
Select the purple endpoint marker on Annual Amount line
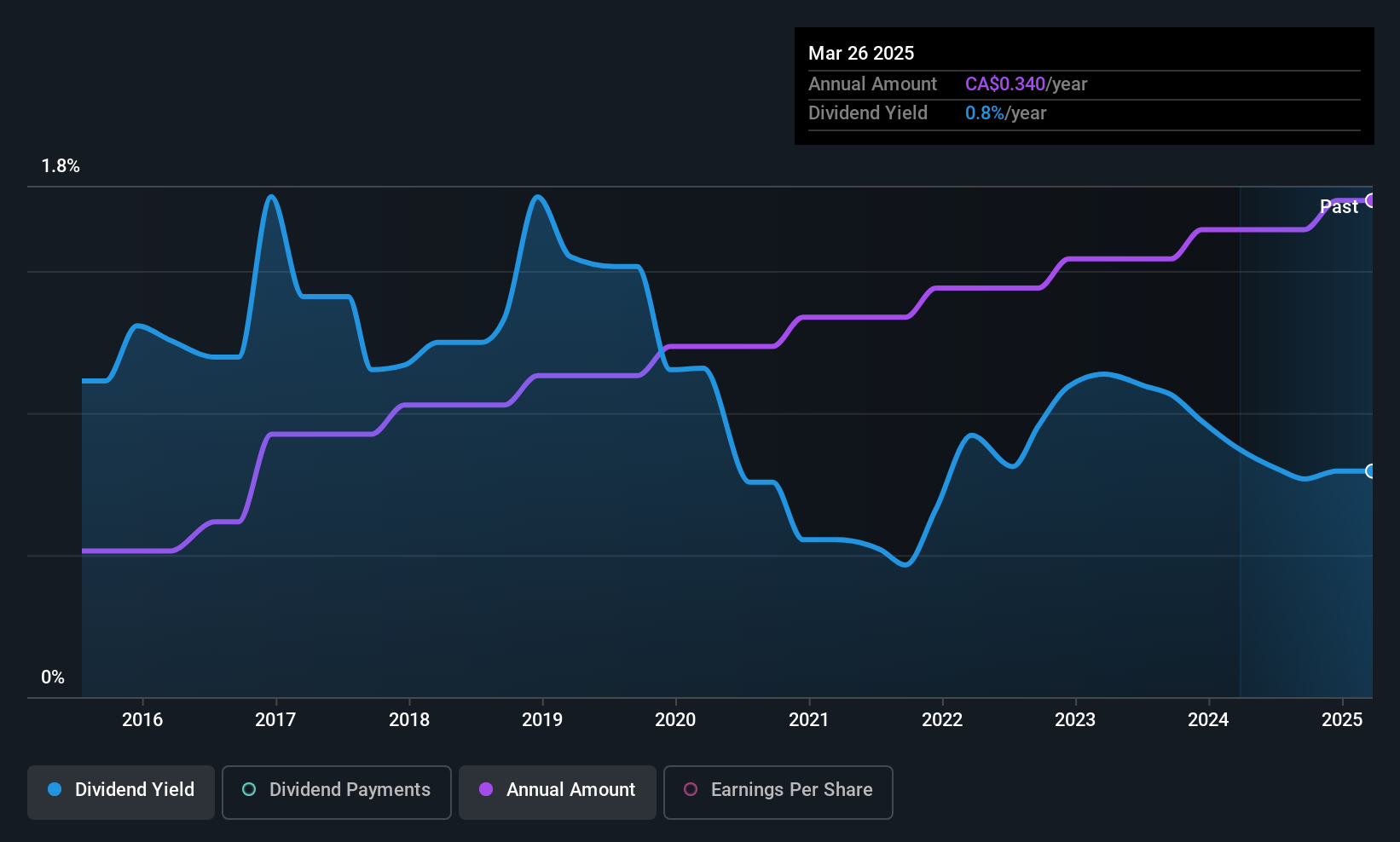pos(1370,200)
